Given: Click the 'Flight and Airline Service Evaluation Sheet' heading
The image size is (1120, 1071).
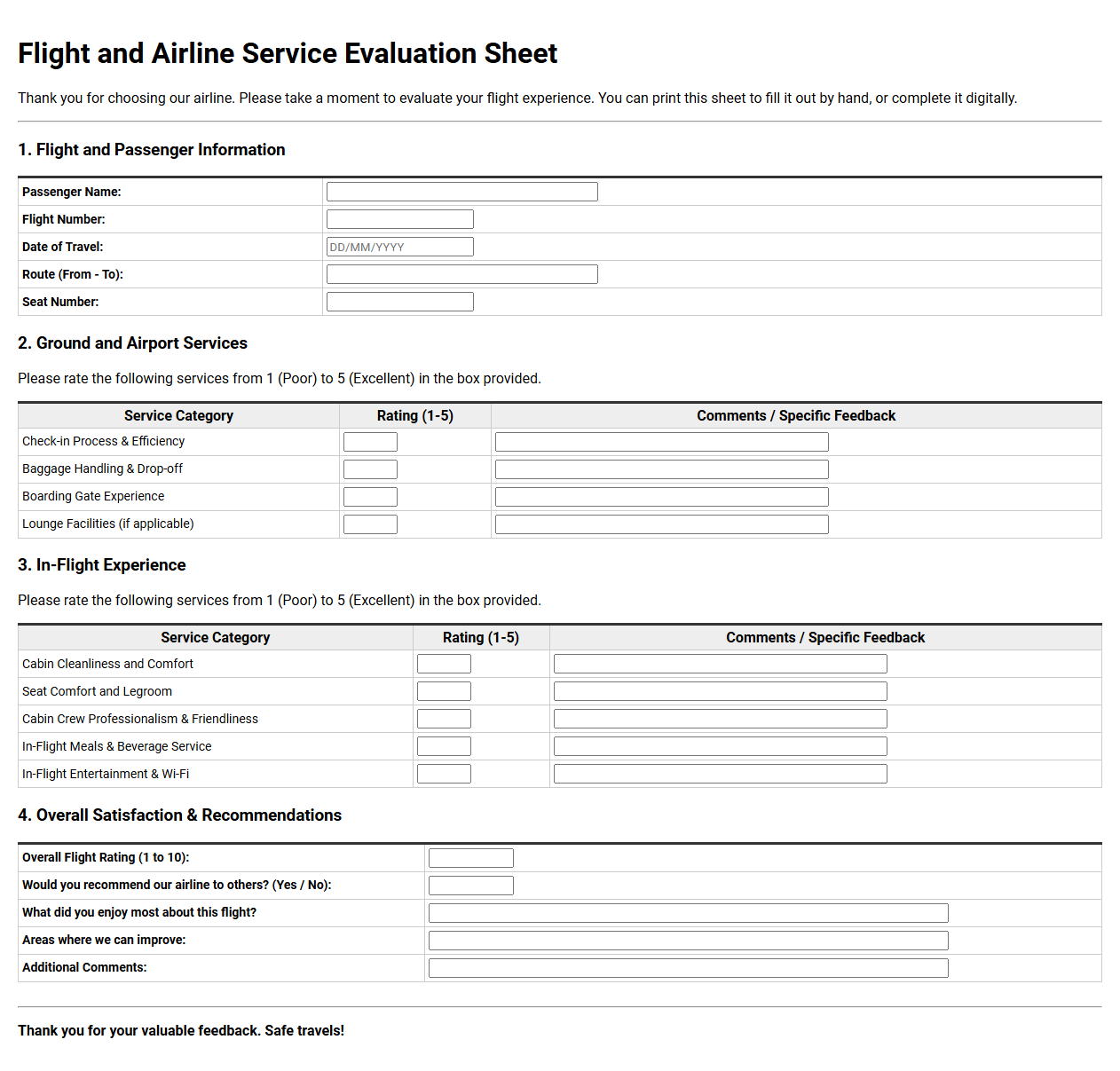Looking at the screenshot, I should tap(288, 53).
